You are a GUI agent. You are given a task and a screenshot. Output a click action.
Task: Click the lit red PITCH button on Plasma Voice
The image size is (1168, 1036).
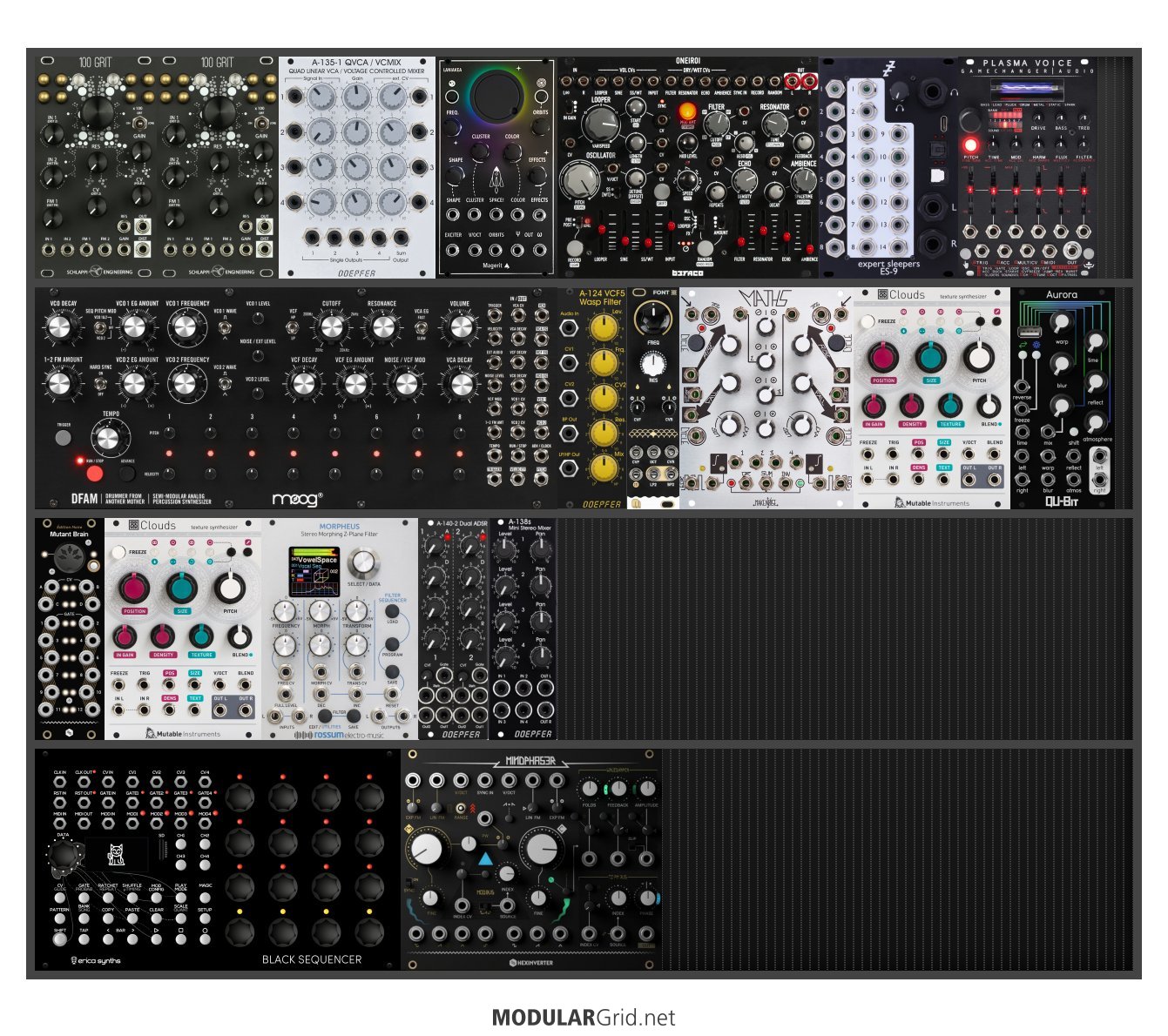tap(970, 145)
